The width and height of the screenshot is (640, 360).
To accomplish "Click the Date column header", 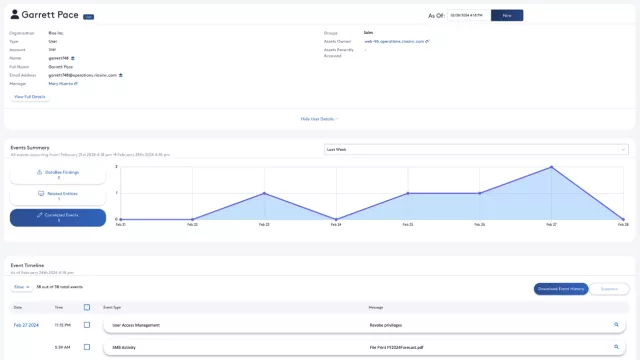I will pyautogui.click(x=18, y=307).
